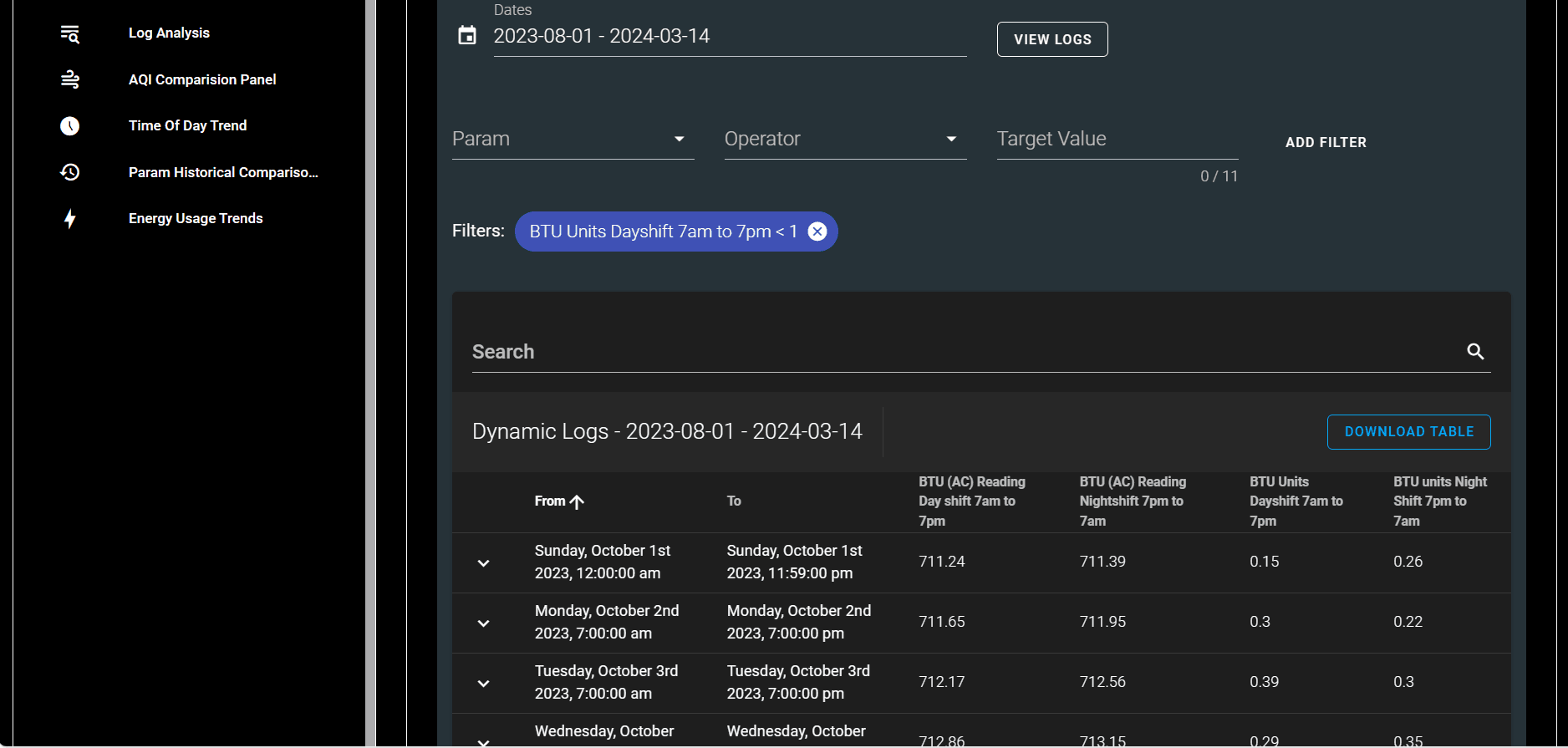The height and width of the screenshot is (748, 1568).
Task: Focus the Target Value input field
Action: pyautogui.click(x=1117, y=140)
